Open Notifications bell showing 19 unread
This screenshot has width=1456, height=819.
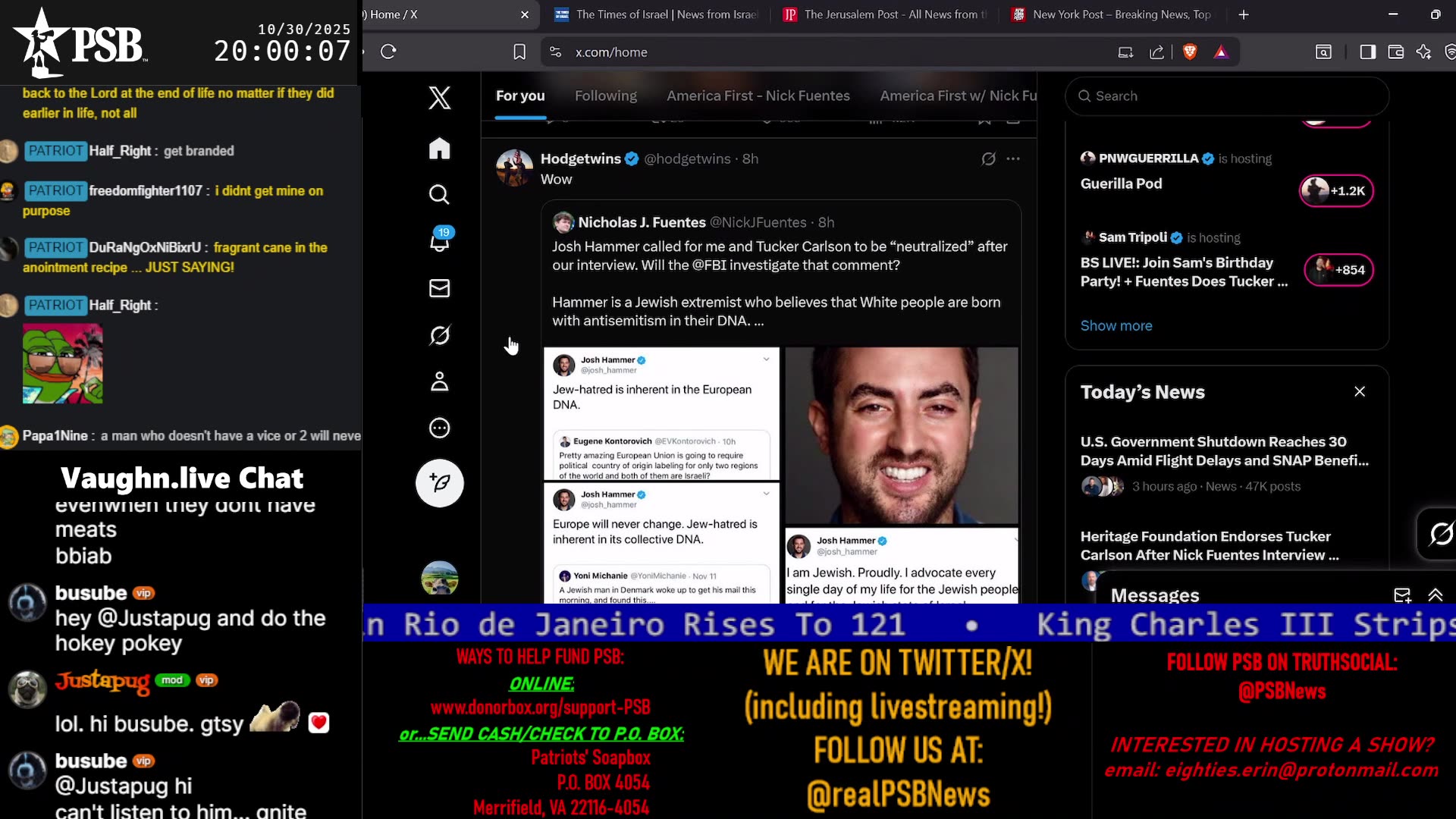(x=439, y=241)
